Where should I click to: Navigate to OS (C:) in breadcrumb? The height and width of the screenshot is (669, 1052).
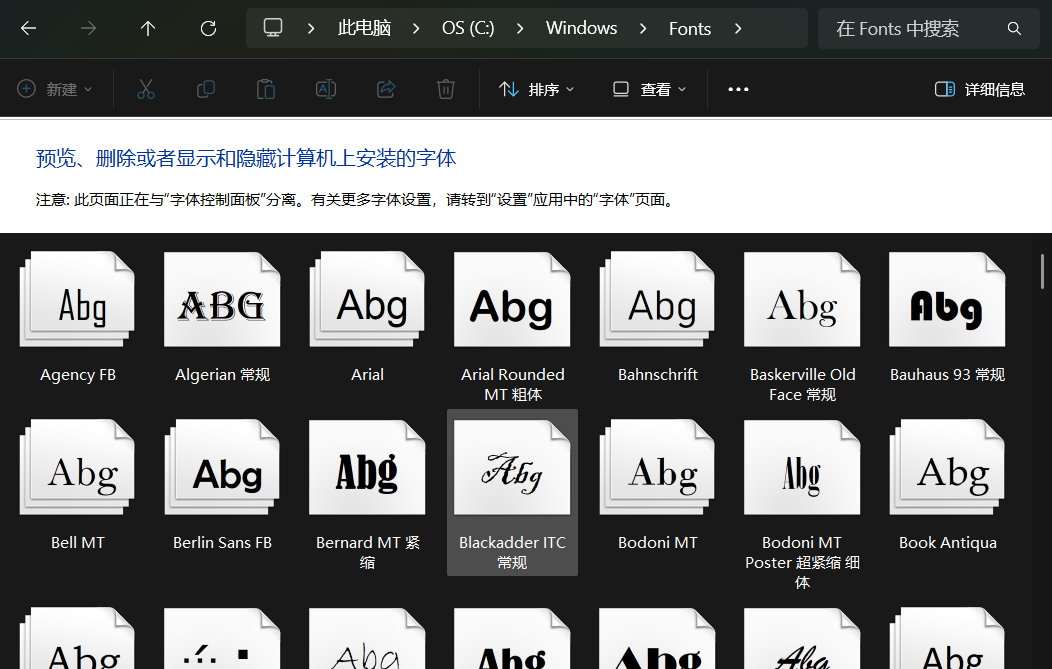click(468, 28)
